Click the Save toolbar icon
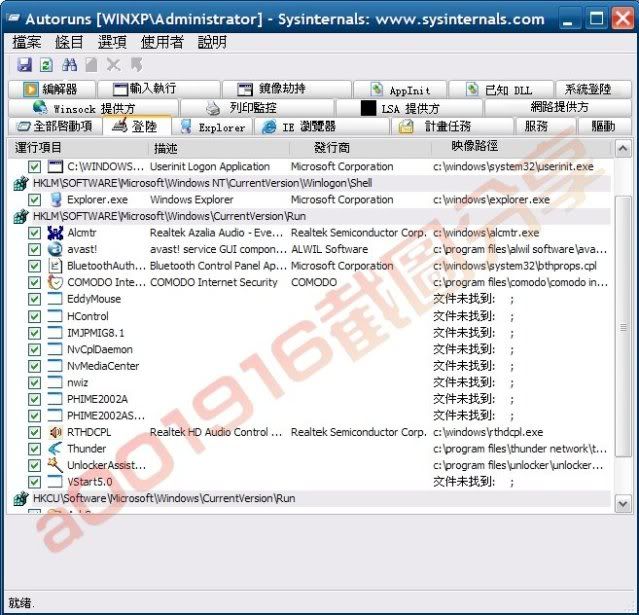The image size is (639, 615). [24, 65]
